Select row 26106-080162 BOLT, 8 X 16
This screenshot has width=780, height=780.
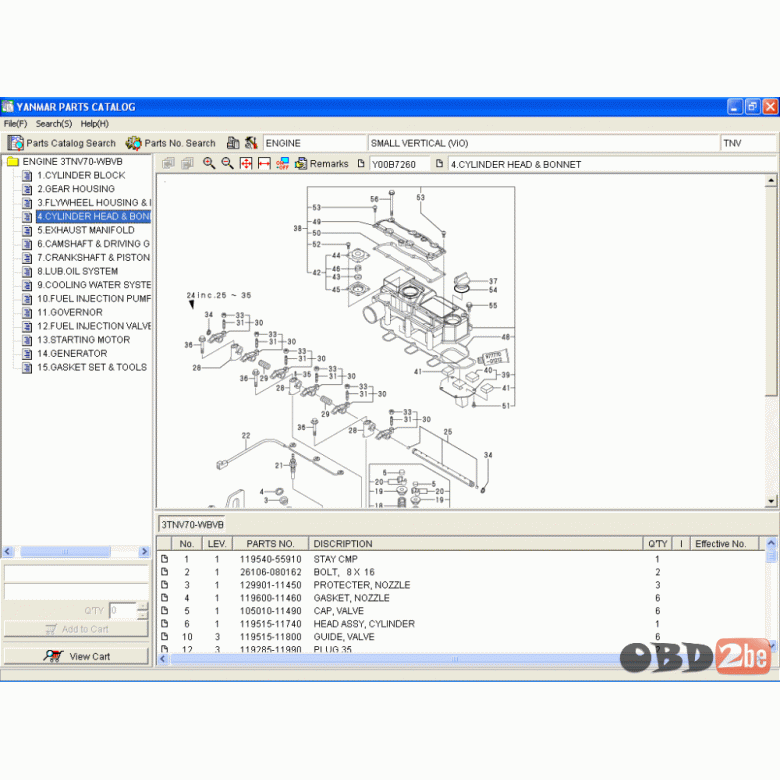[x=461, y=572]
